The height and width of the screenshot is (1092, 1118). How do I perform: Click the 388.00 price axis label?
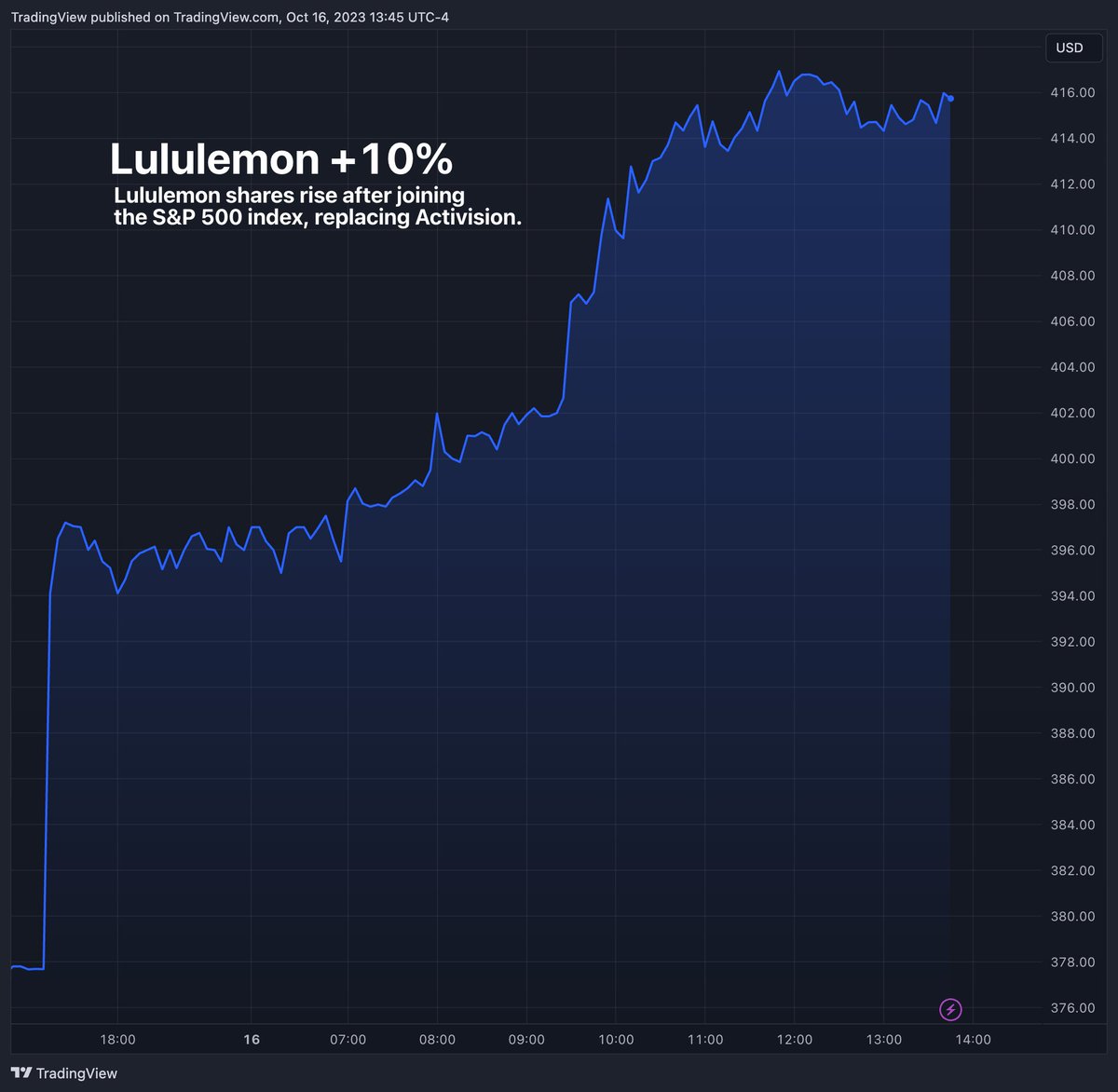click(x=1073, y=733)
